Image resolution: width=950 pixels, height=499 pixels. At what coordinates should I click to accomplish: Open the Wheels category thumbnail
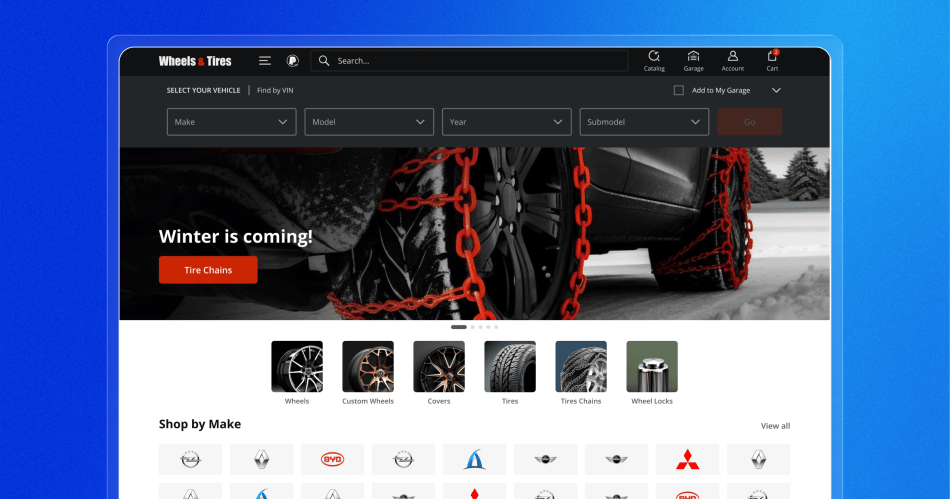[297, 366]
